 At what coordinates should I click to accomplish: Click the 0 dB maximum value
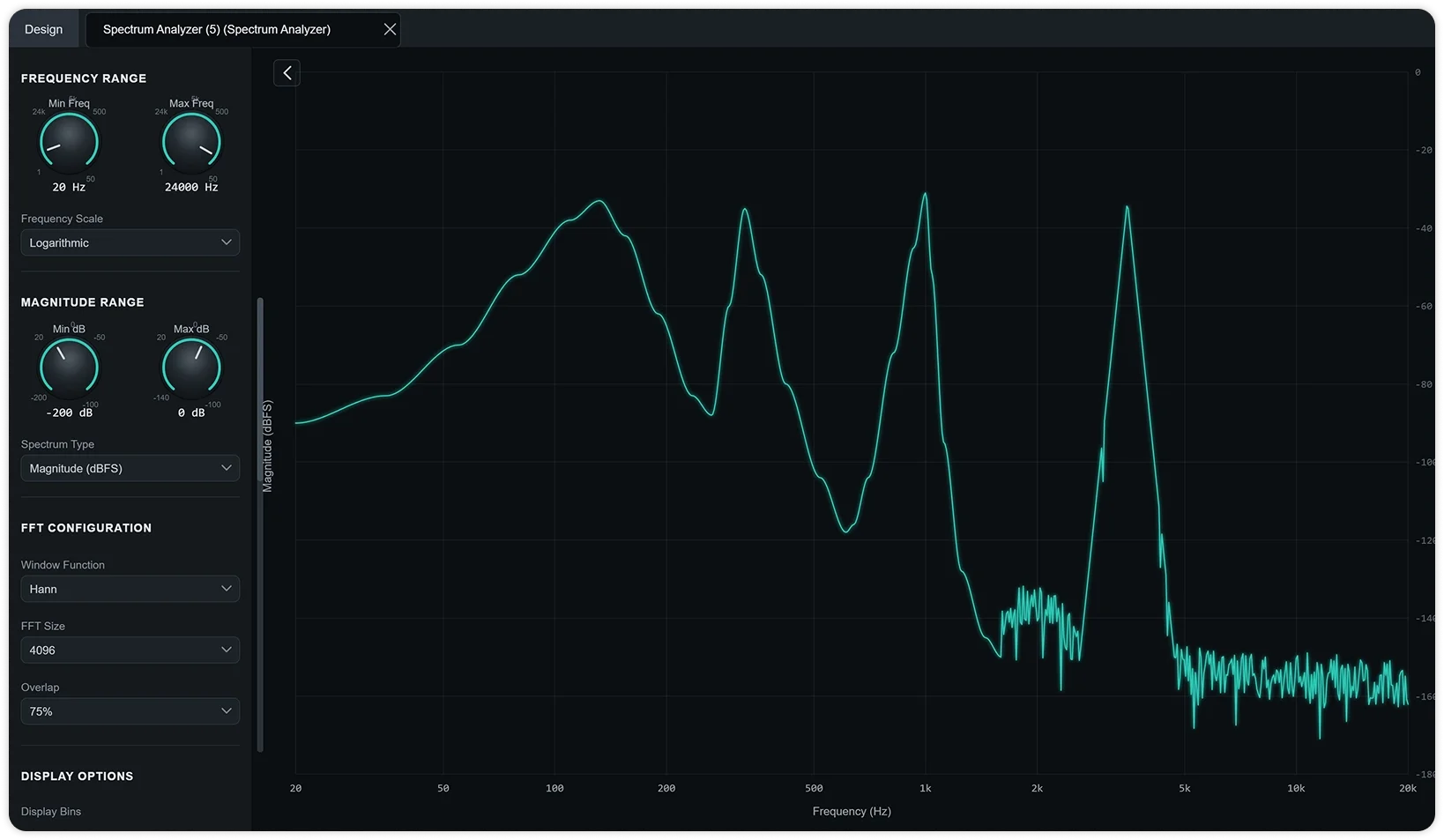click(x=191, y=413)
